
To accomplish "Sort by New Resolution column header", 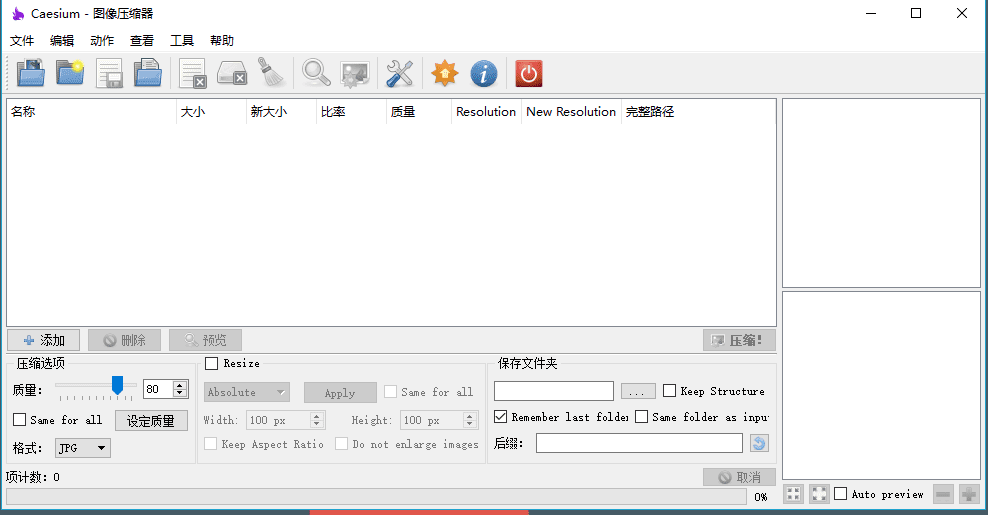I will 572,112.
